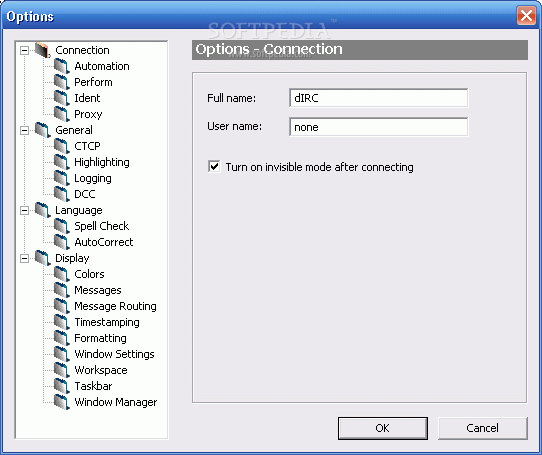Click the Highlighting book icon
Image resolution: width=542 pixels, height=455 pixels.
tap(62, 162)
